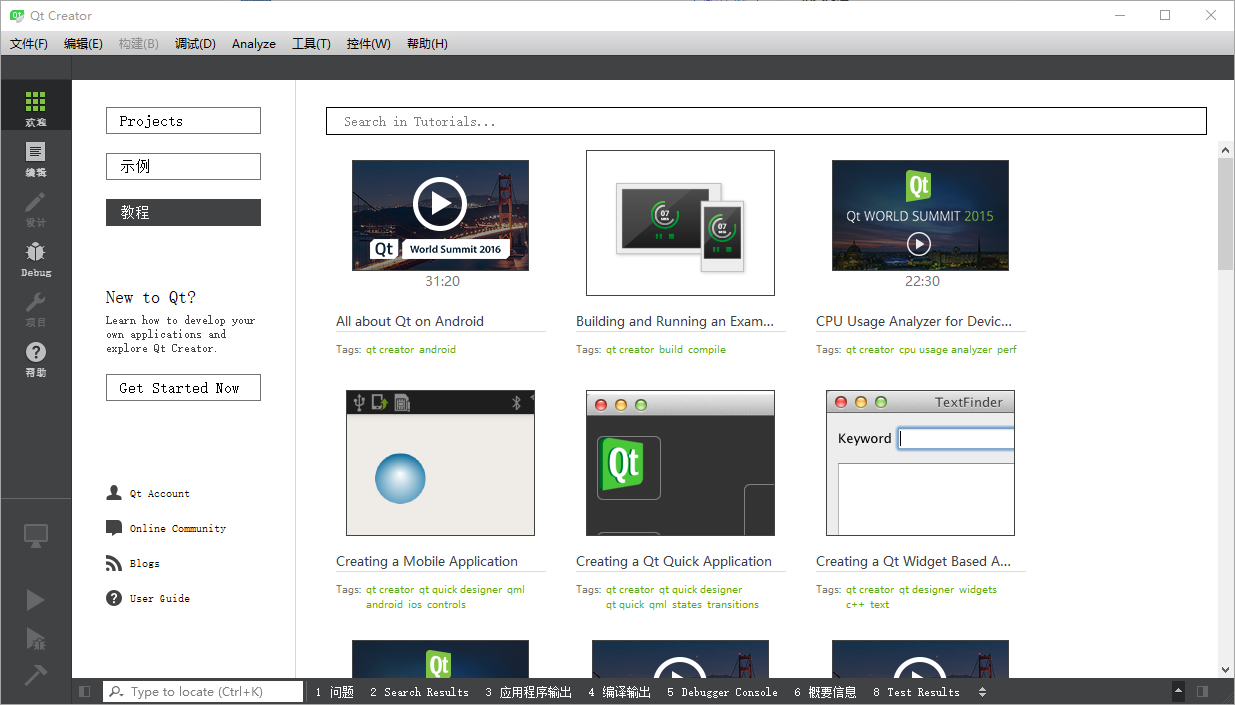Click Get Started Now button
Screen dimensions: 1235x705
(x=183, y=388)
